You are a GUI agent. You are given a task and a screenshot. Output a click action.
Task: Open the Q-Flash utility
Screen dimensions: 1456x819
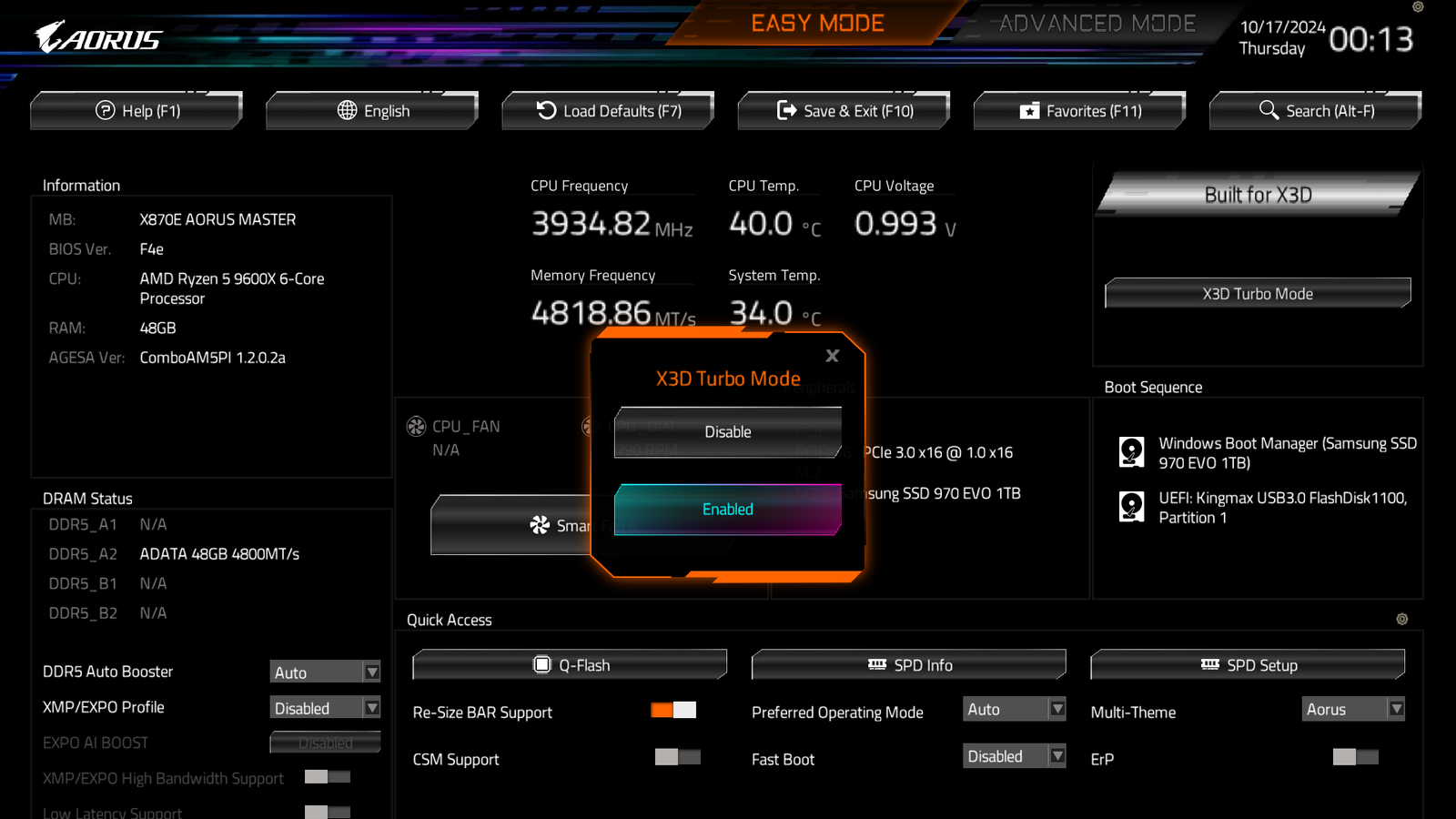click(x=570, y=665)
